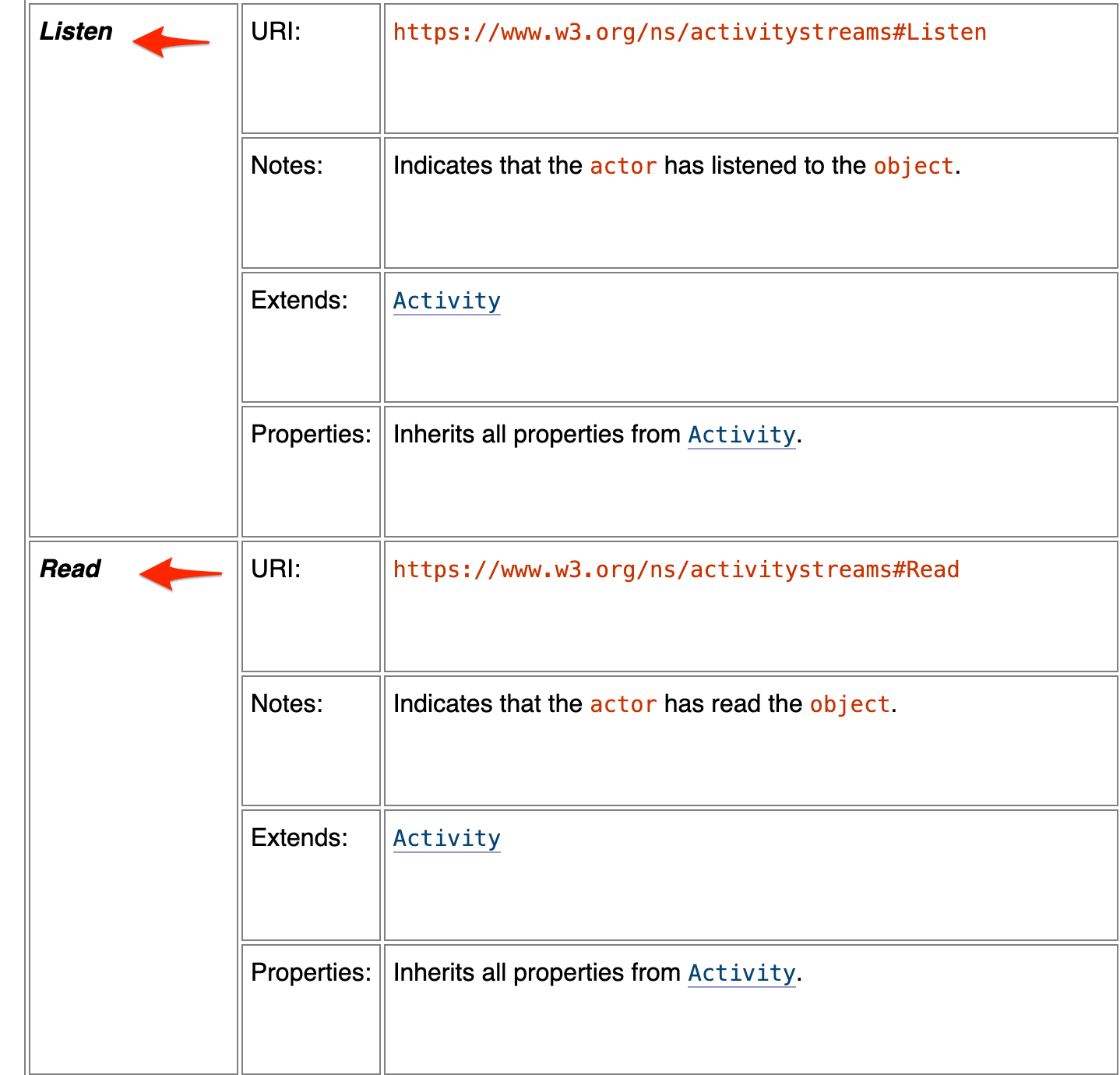Click the 'object' code word in Read notes
Image resolution: width=1120 pixels, height=1075 pixels.
pos(849,704)
